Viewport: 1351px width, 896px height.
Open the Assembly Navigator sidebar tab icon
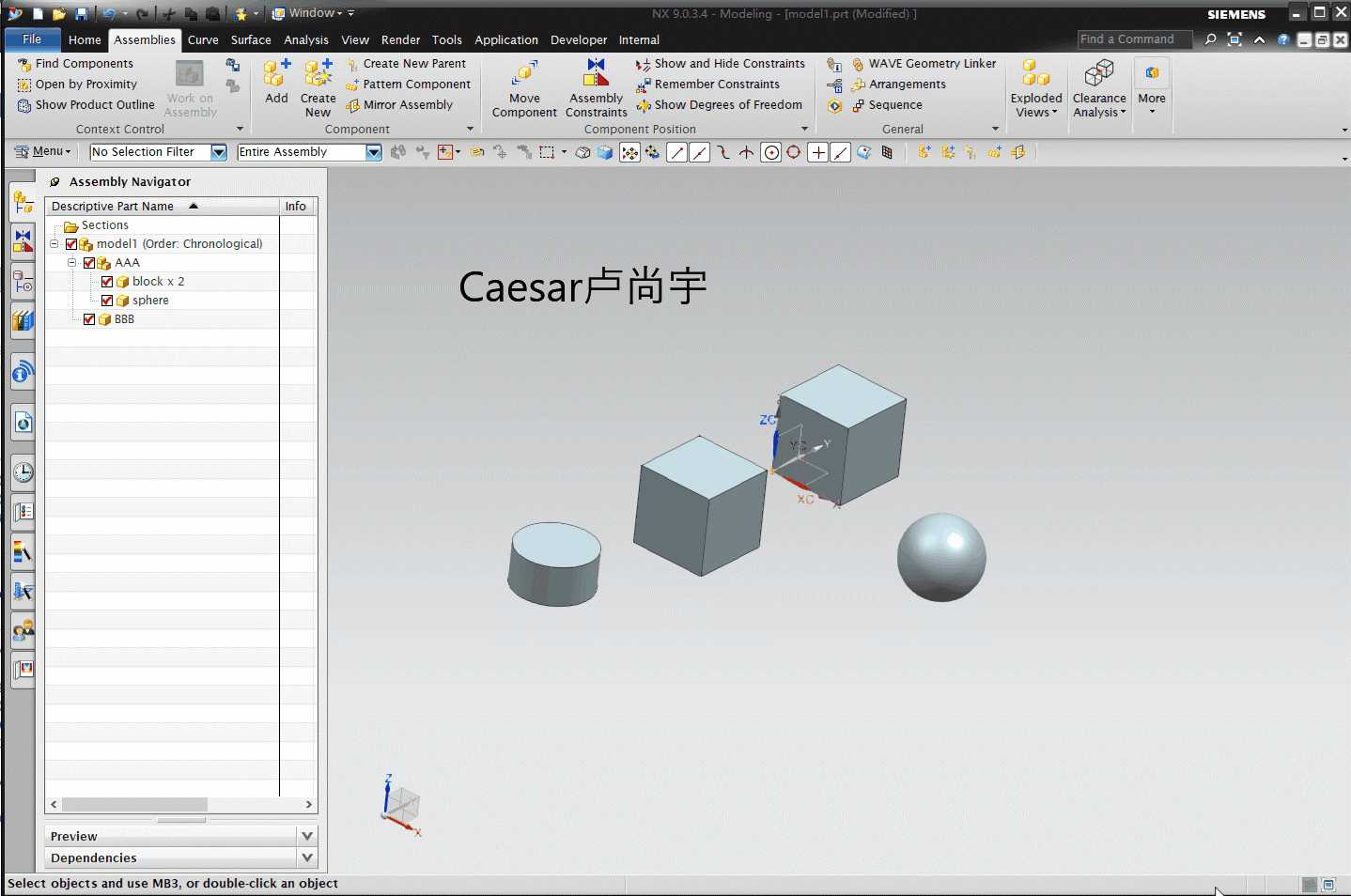click(23, 201)
